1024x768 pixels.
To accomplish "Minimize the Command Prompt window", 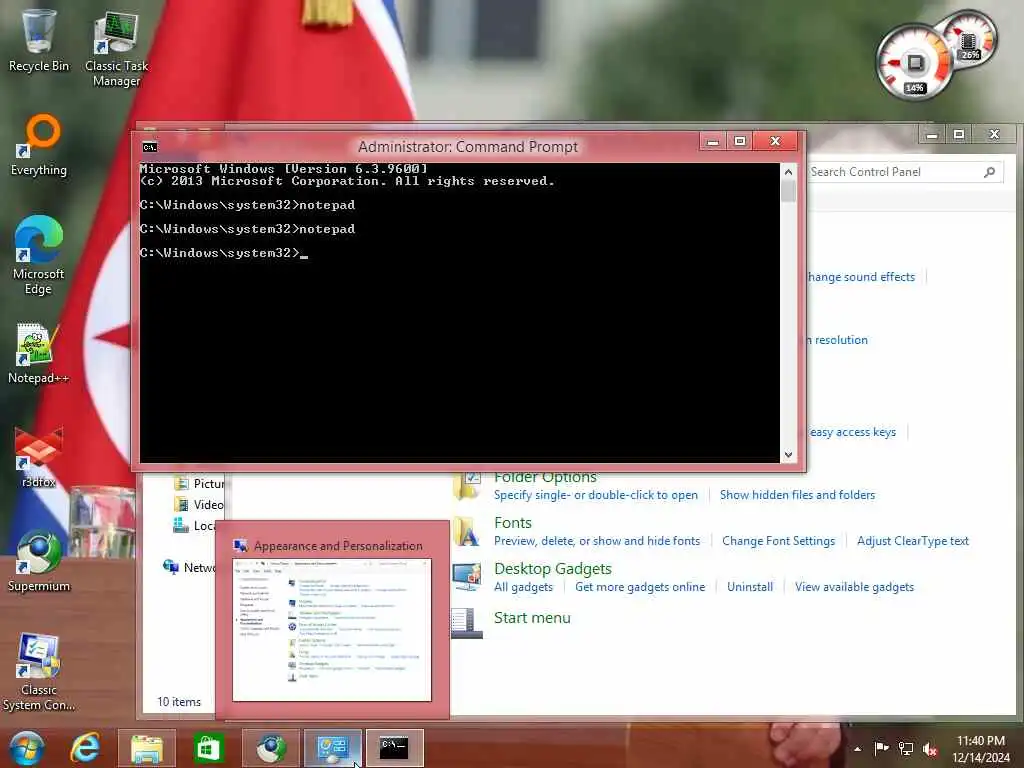I will [712, 141].
